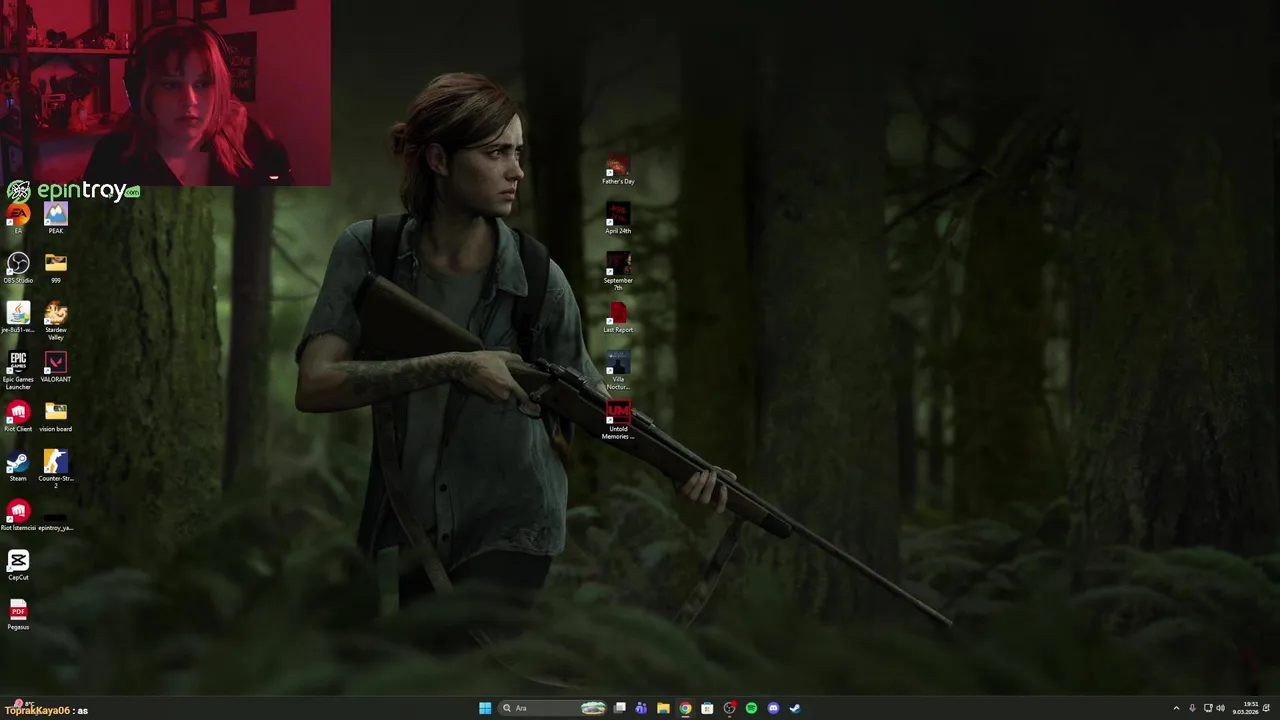Open the Villa Nocturne shortcut
This screenshot has height=720, width=1280.
(x=618, y=370)
